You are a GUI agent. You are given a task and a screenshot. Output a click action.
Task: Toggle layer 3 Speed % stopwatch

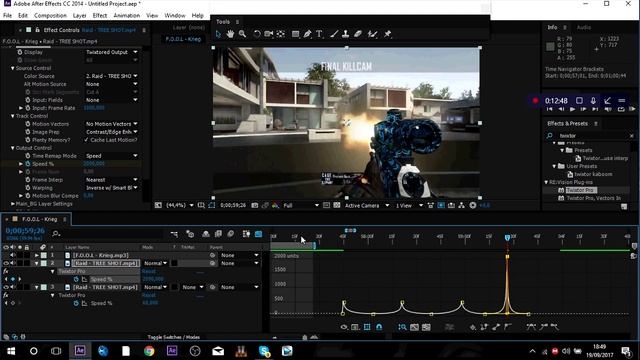coord(76,303)
